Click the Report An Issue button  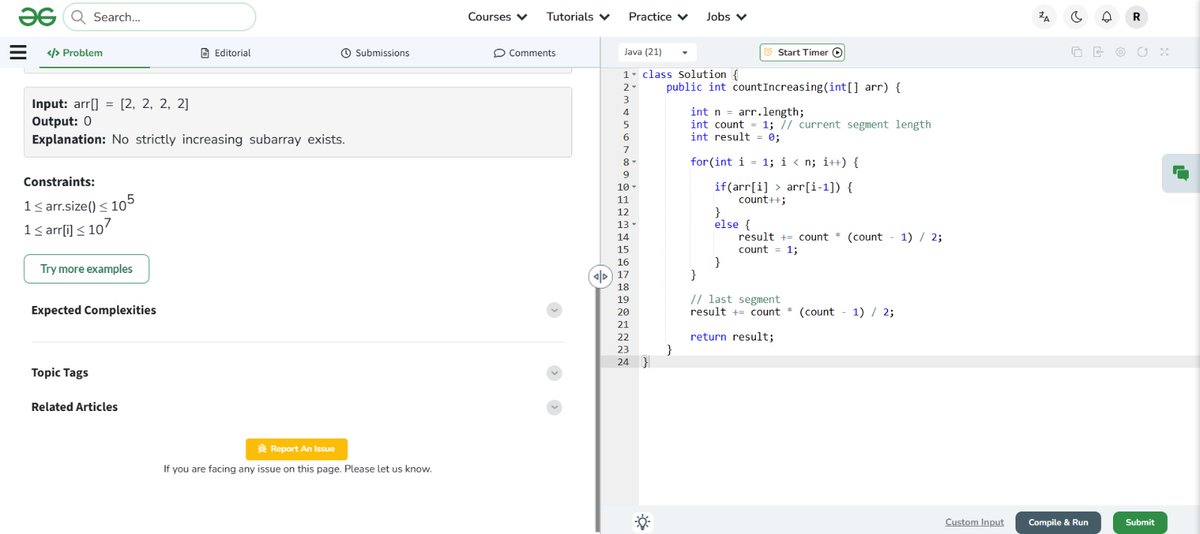[x=297, y=449]
